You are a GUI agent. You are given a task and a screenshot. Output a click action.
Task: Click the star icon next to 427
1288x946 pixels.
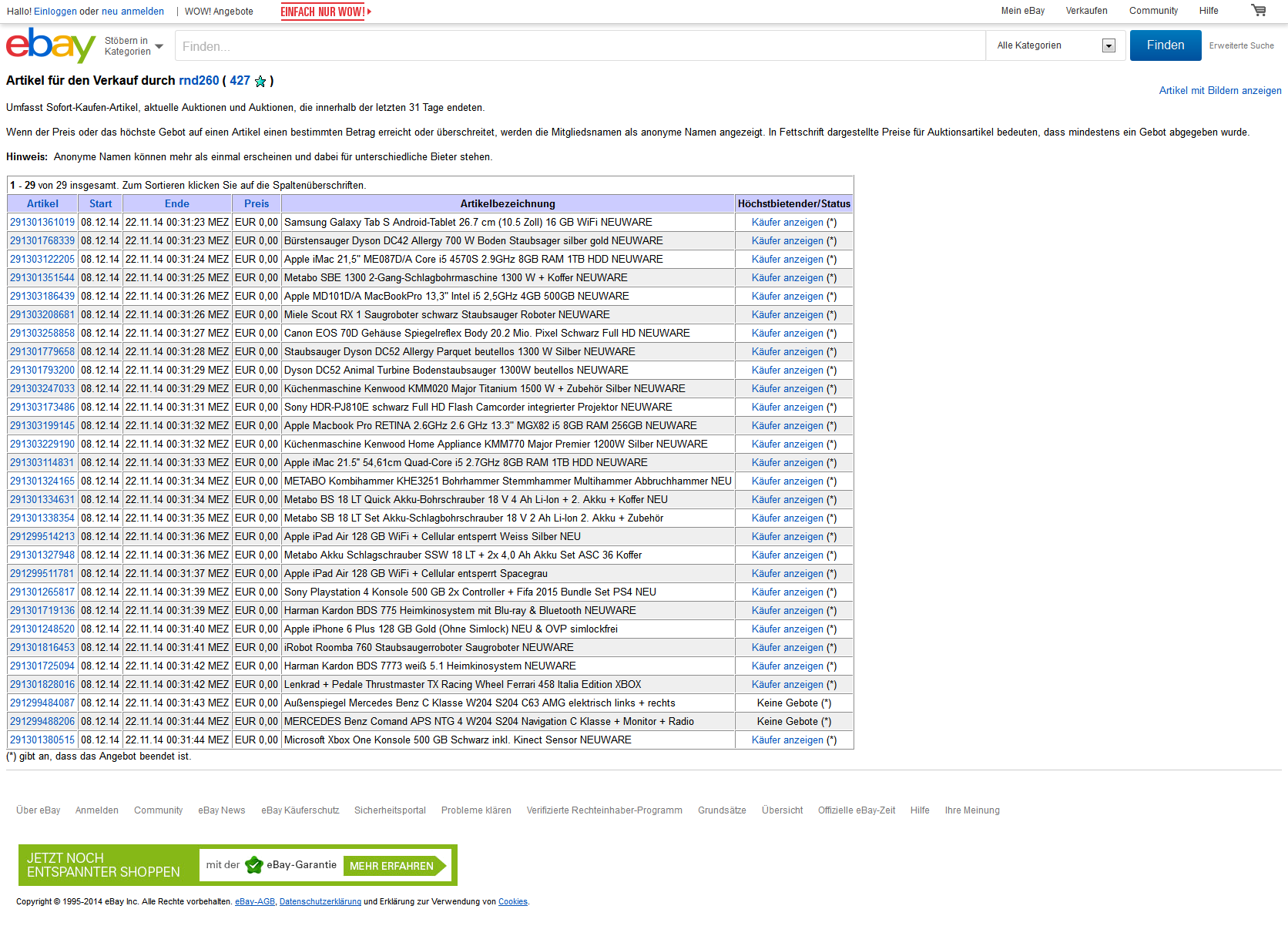[260, 81]
